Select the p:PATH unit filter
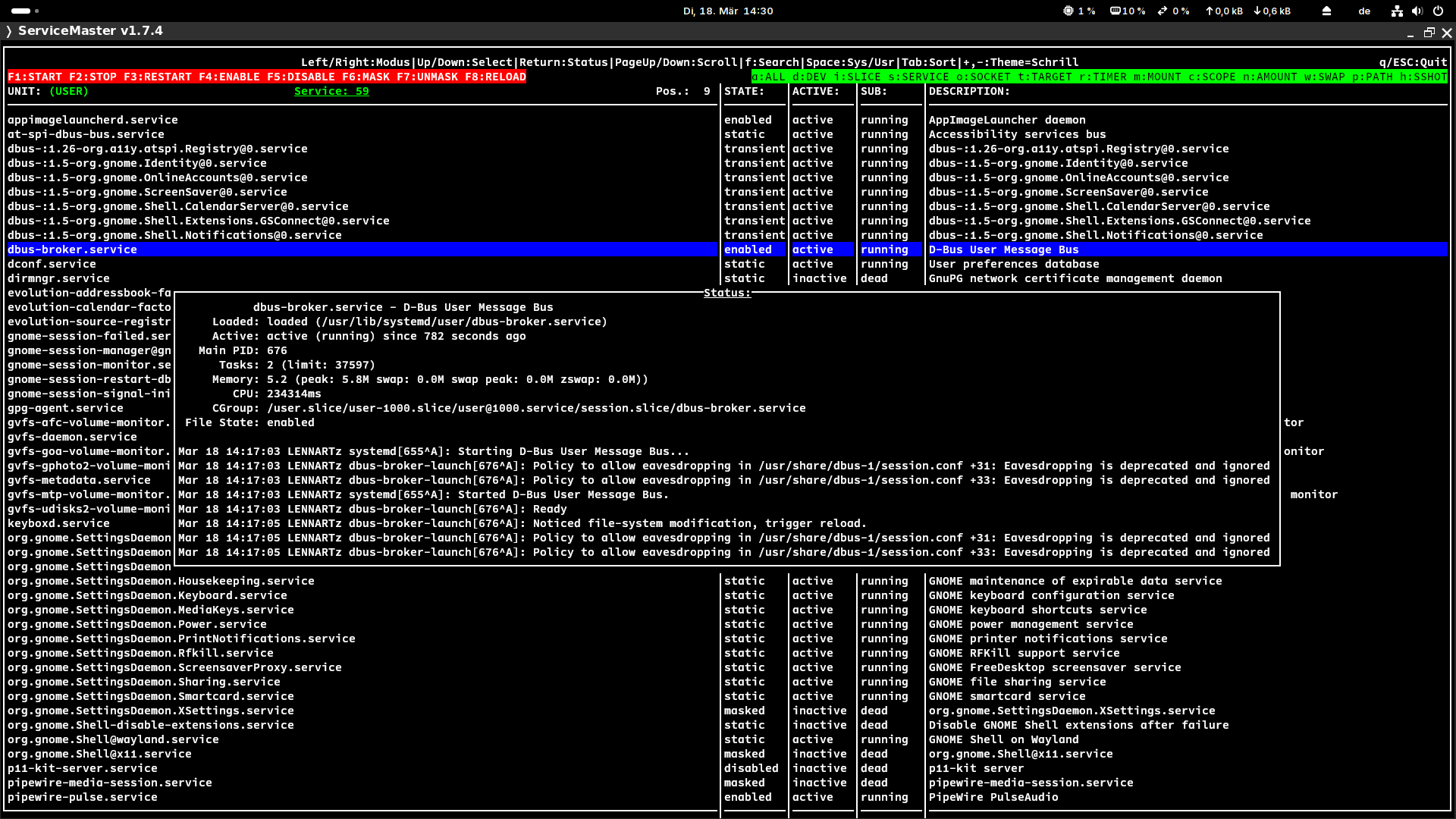 point(1373,77)
